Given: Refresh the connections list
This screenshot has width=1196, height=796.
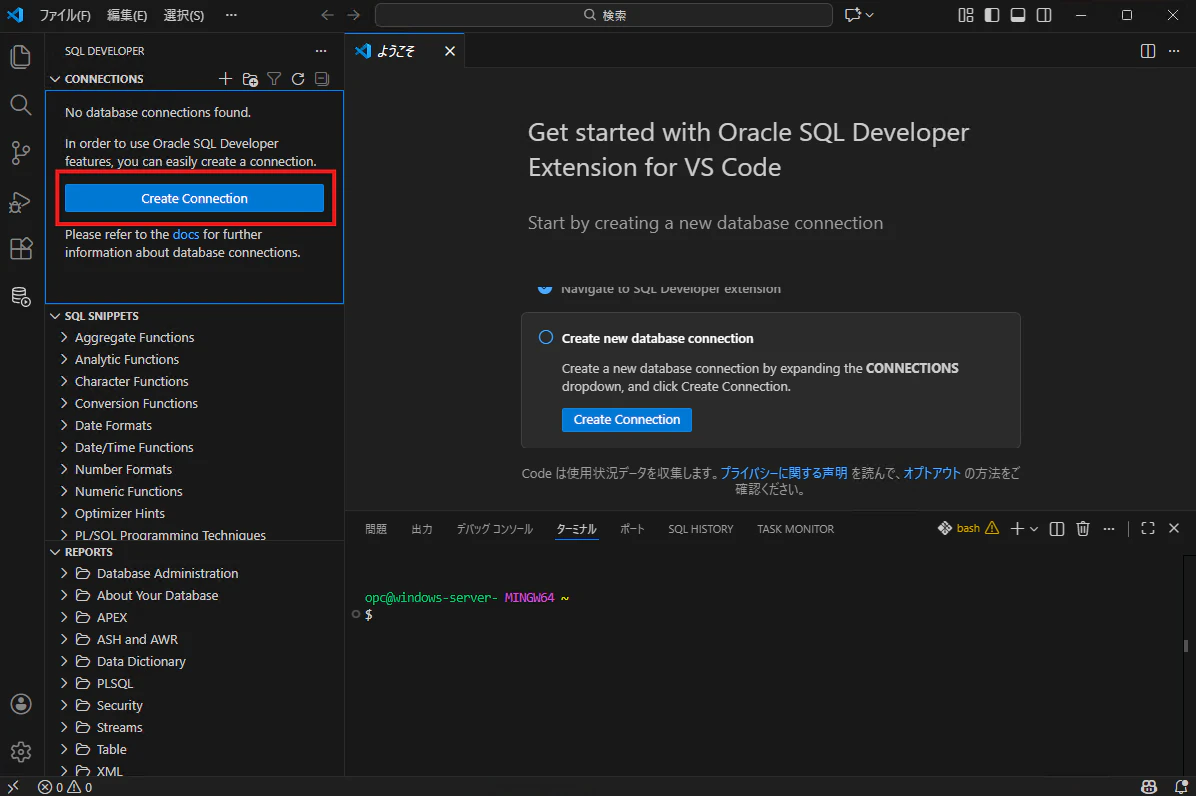Looking at the screenshot, I should pyautogui.click(x=298, y=79).
